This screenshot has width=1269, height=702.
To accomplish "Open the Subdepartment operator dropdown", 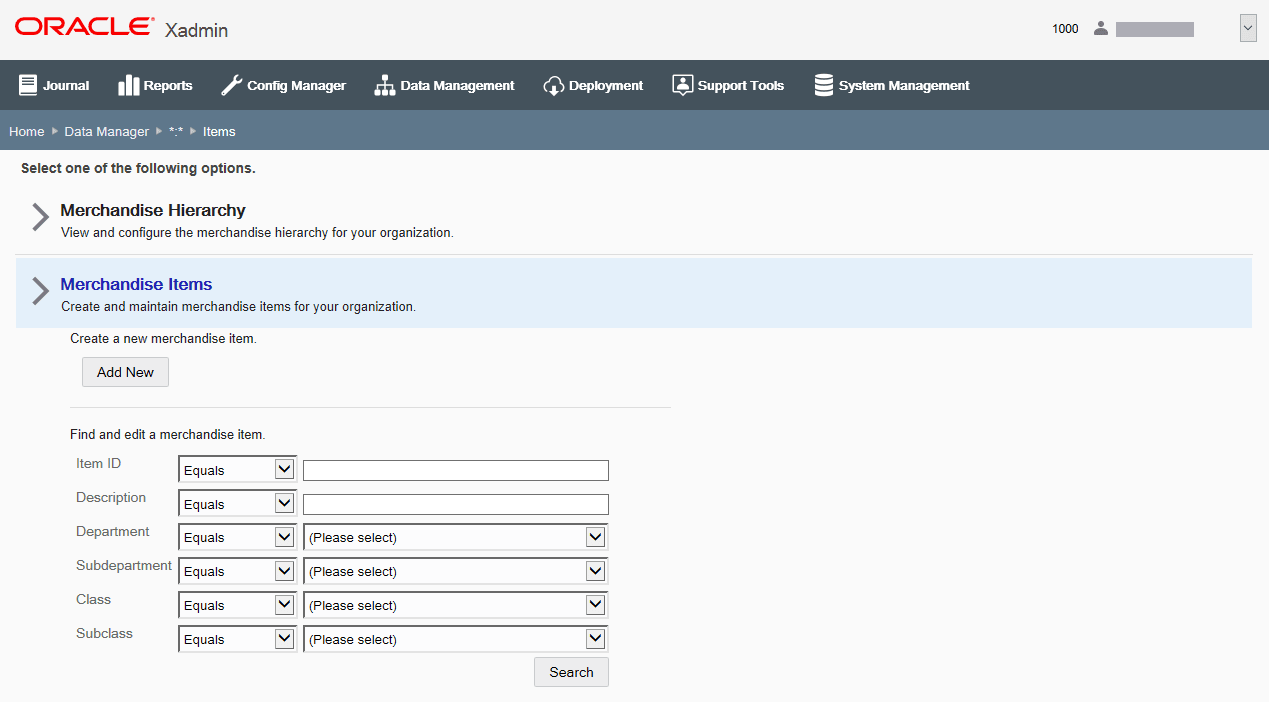I will (x=237, y=571).
